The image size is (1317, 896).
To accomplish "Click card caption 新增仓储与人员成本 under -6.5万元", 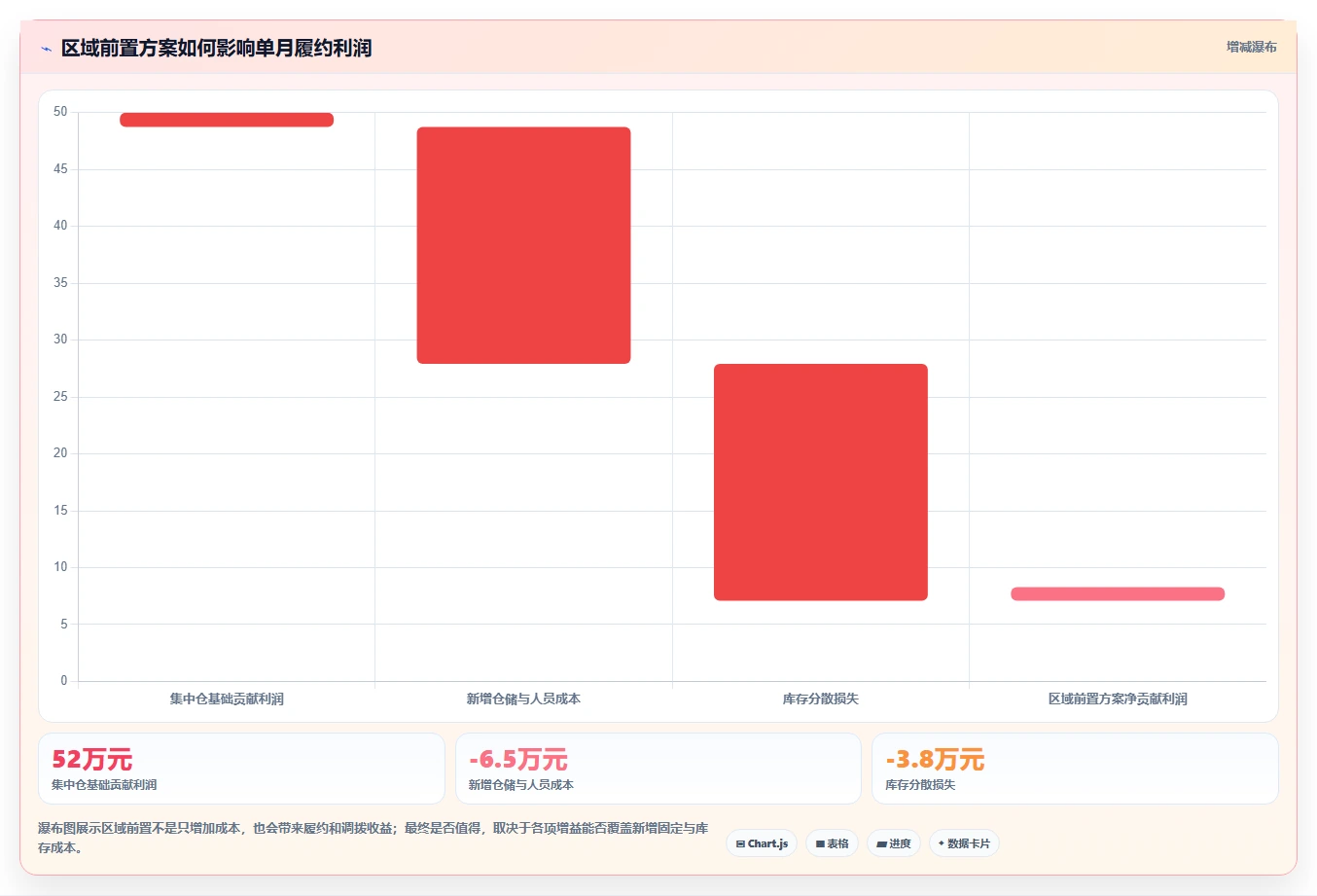I will [x=521, y=784].
